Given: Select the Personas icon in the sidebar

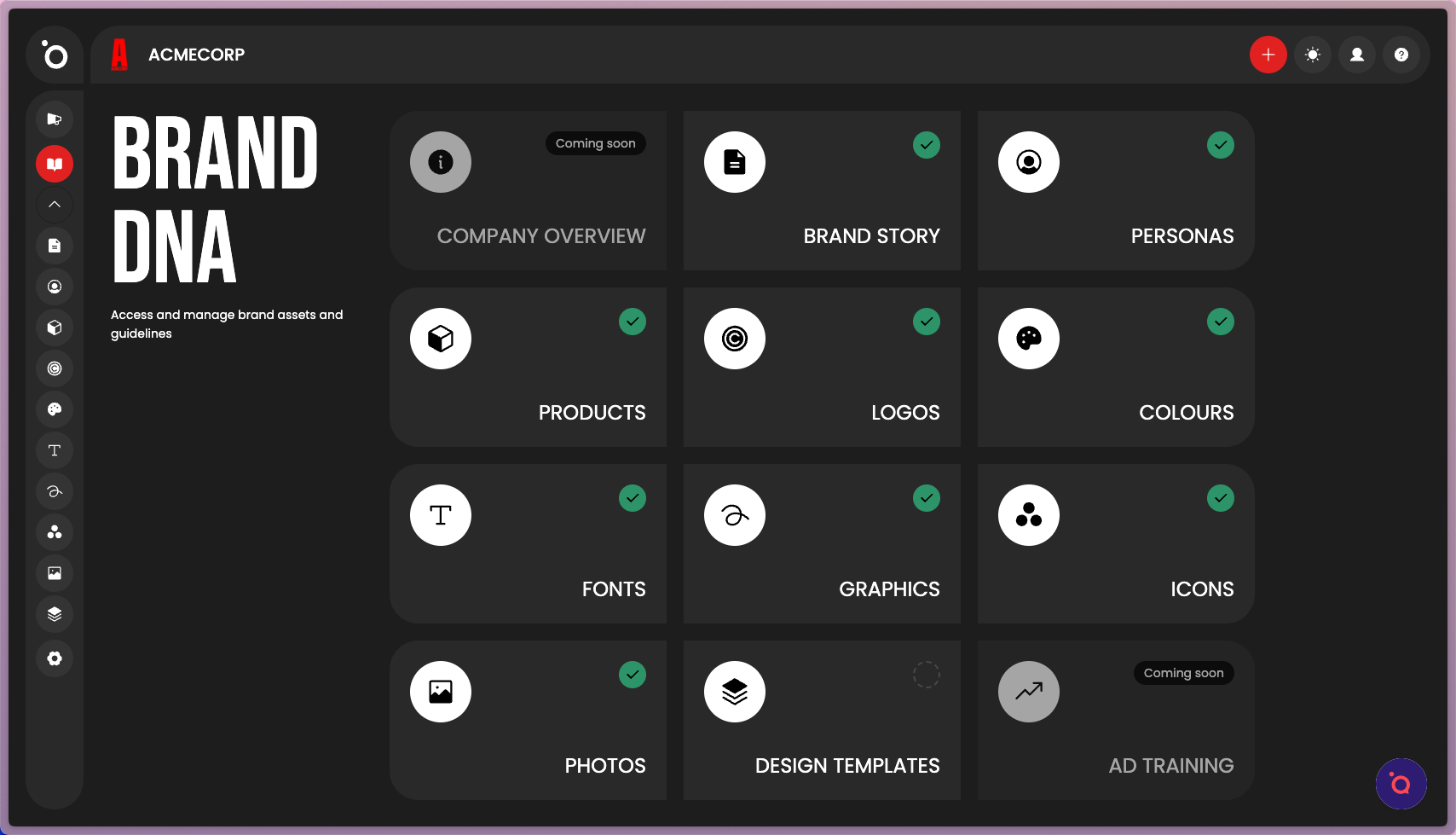Looking at the screenshot, I should (54, 287).
